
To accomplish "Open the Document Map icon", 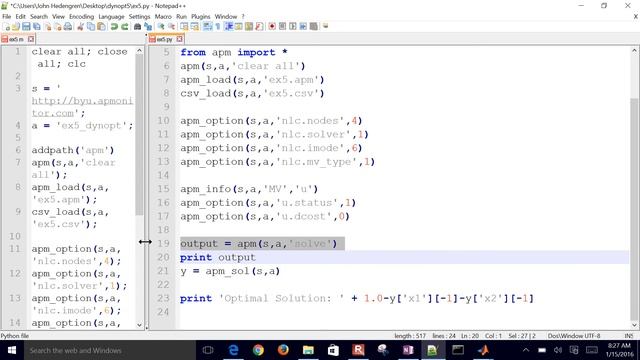I will (x=249, y=27).
